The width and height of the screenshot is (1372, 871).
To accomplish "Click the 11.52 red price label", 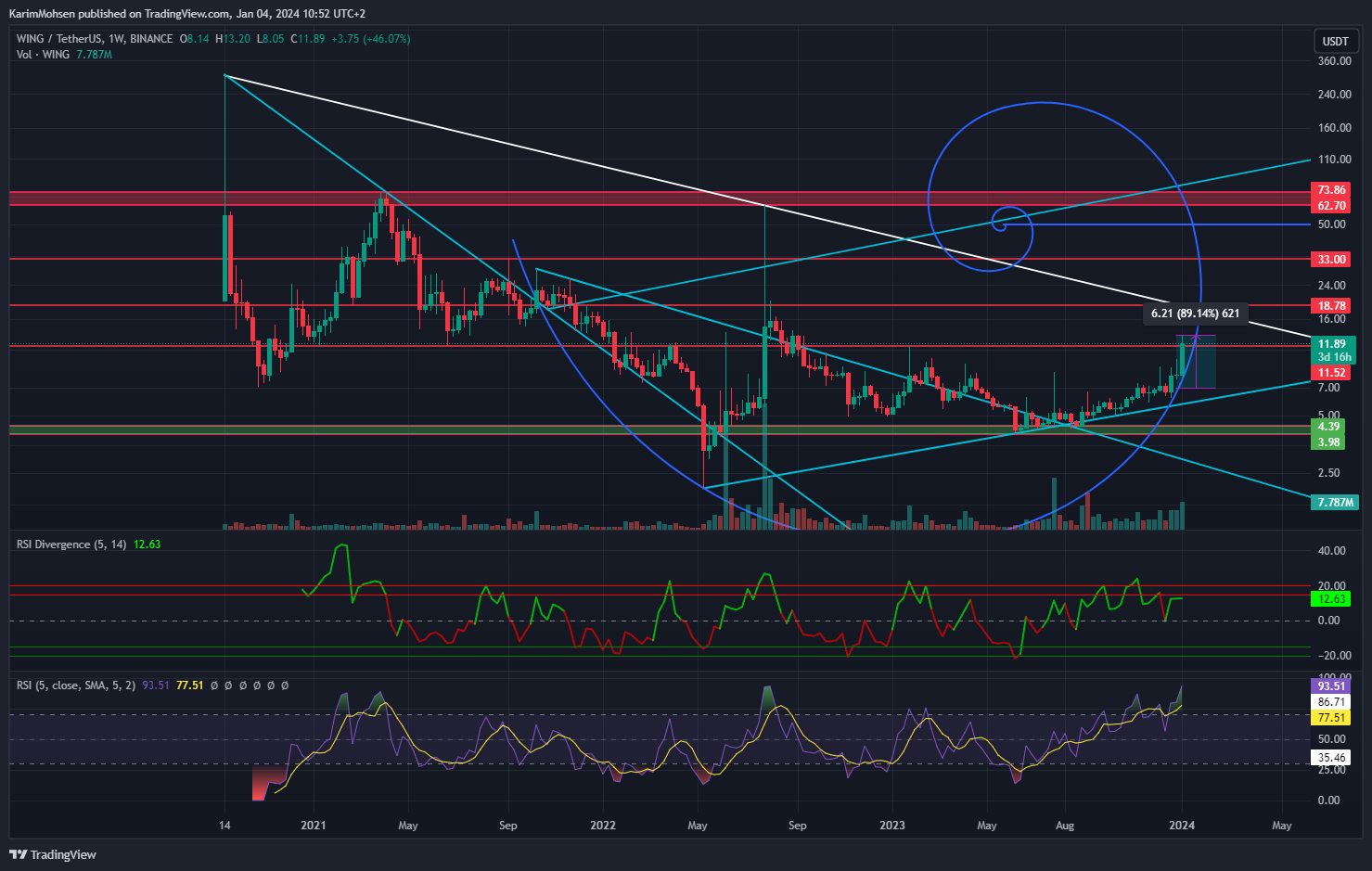I will tap(1332, 373).
